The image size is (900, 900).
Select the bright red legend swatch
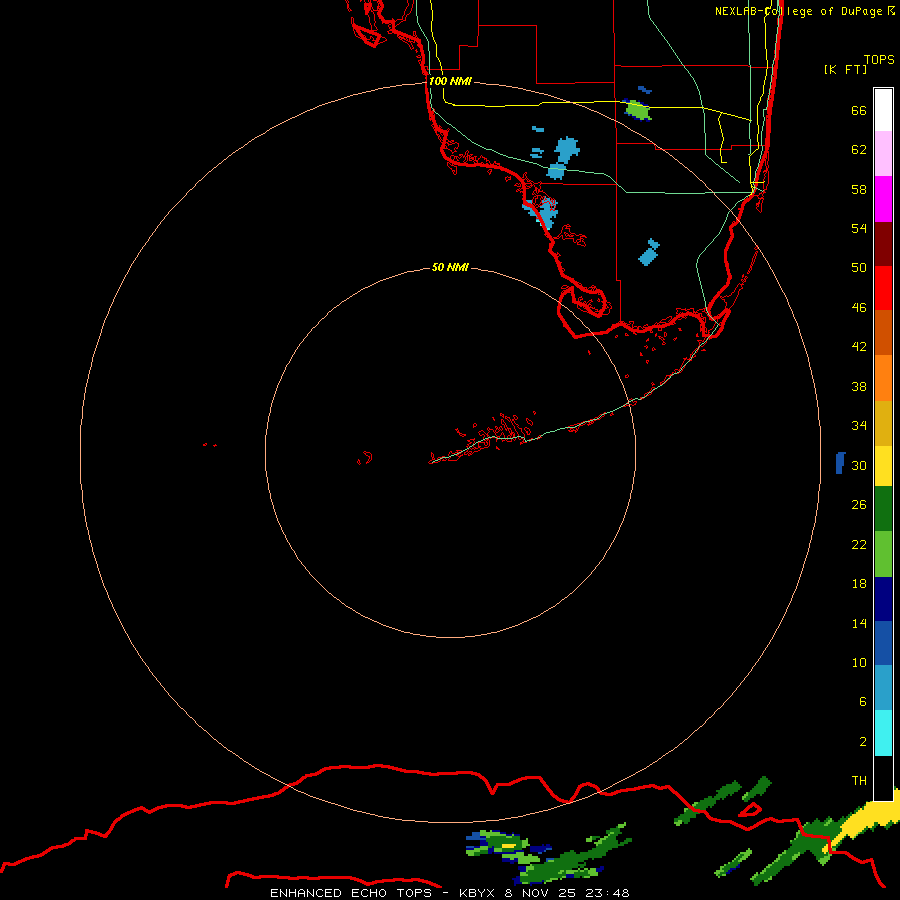[x=883, y=288]
